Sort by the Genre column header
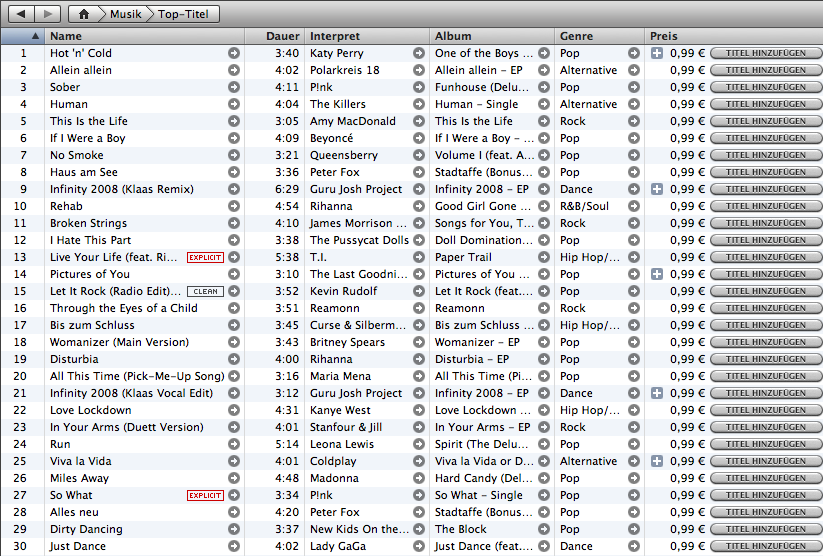Screen dimensions: 823x556 (599, 36)
